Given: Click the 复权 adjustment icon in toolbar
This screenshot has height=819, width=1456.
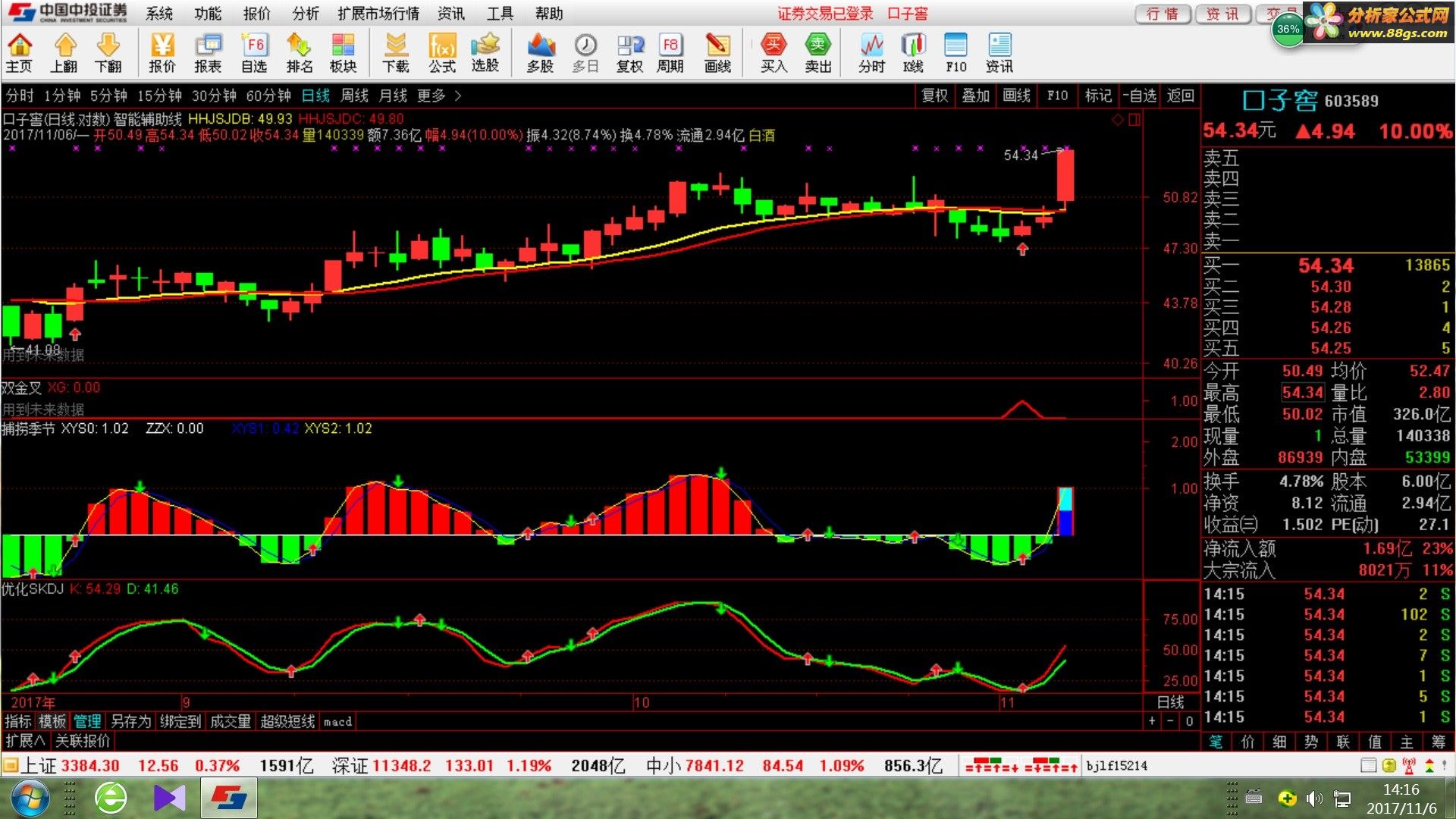Looking at the screenshot, I should coord(629,53).
